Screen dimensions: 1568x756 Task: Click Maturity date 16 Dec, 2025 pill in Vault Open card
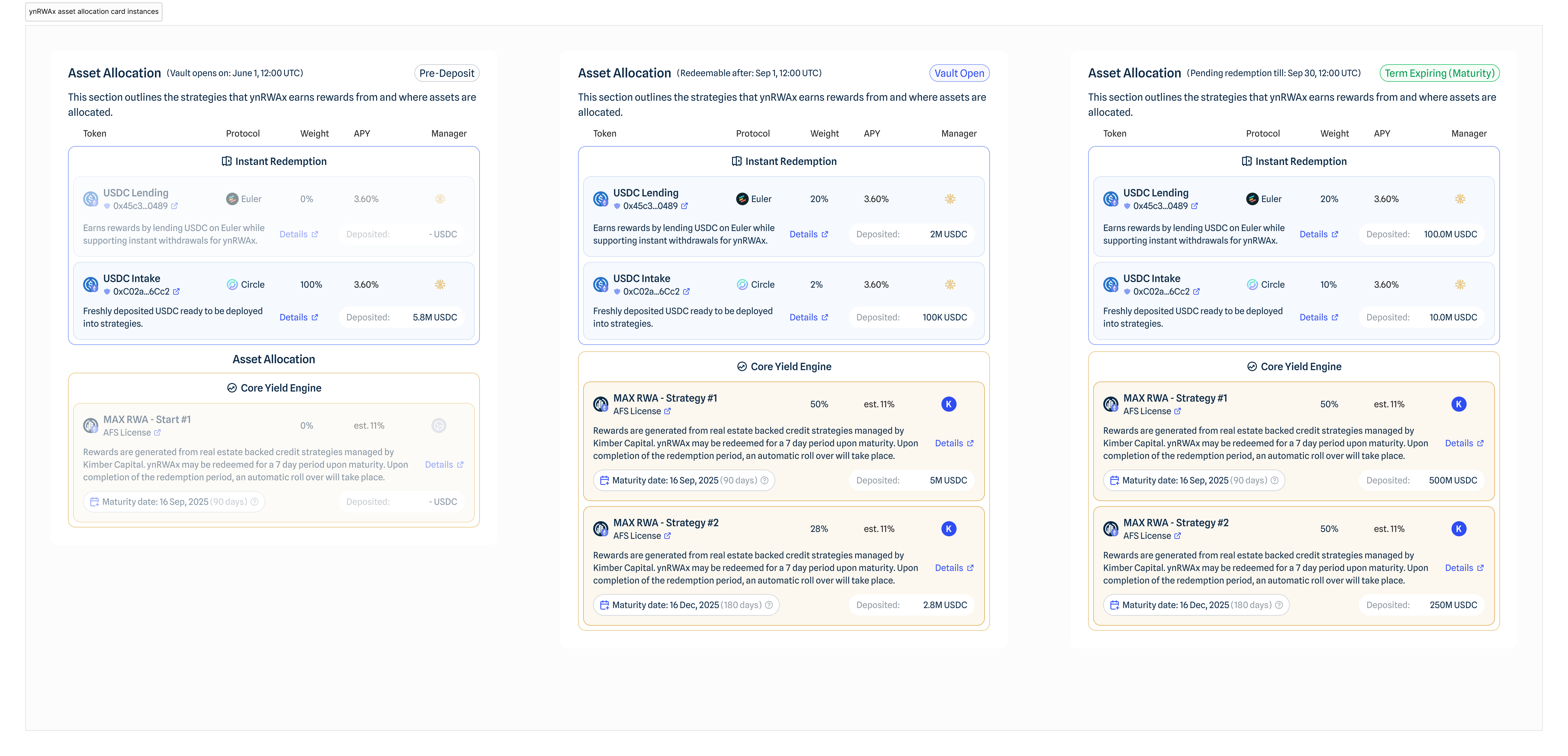(686, 606)
